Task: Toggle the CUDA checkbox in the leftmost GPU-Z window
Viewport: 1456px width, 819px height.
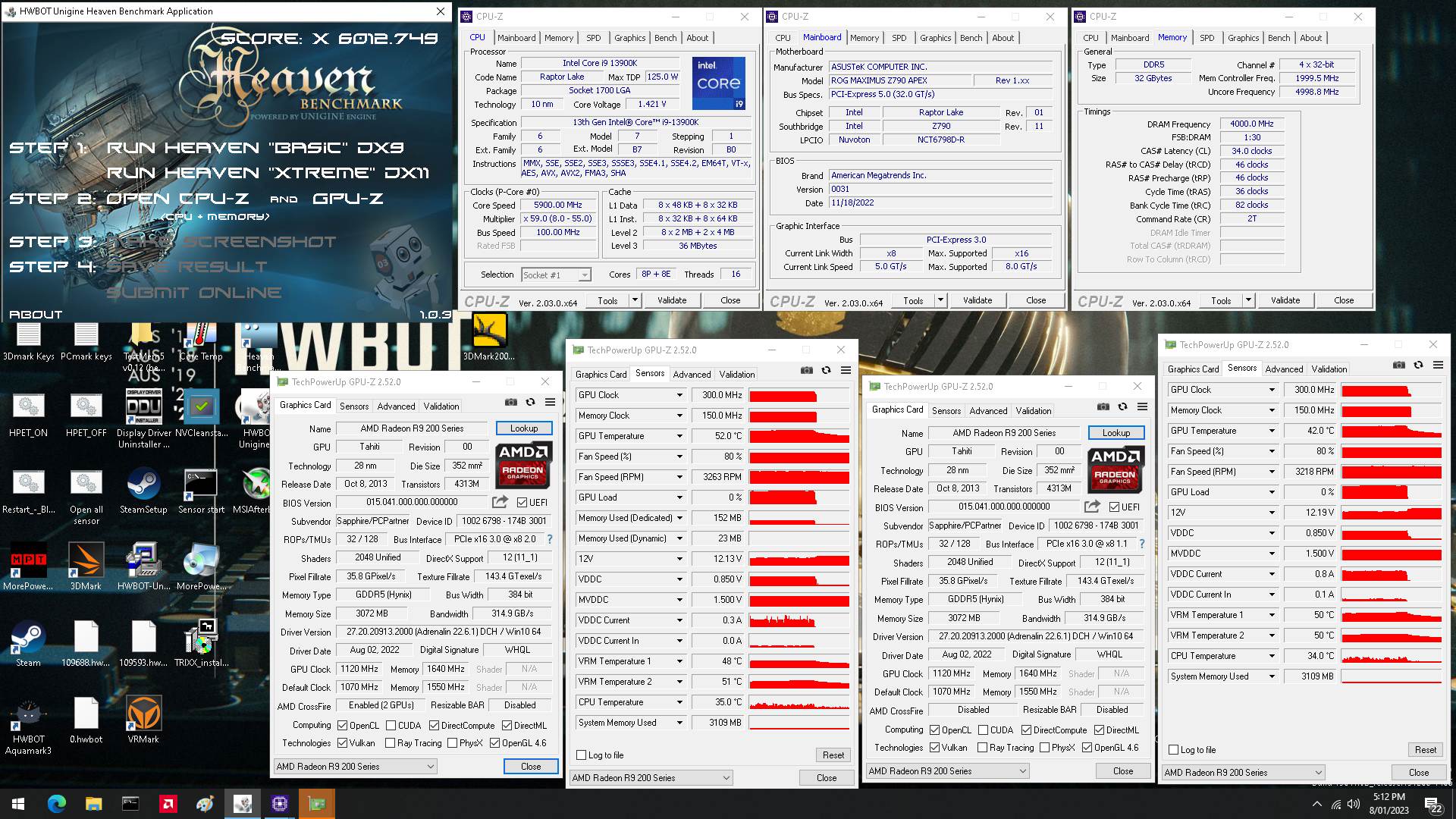Action: (x=391, y=726)
